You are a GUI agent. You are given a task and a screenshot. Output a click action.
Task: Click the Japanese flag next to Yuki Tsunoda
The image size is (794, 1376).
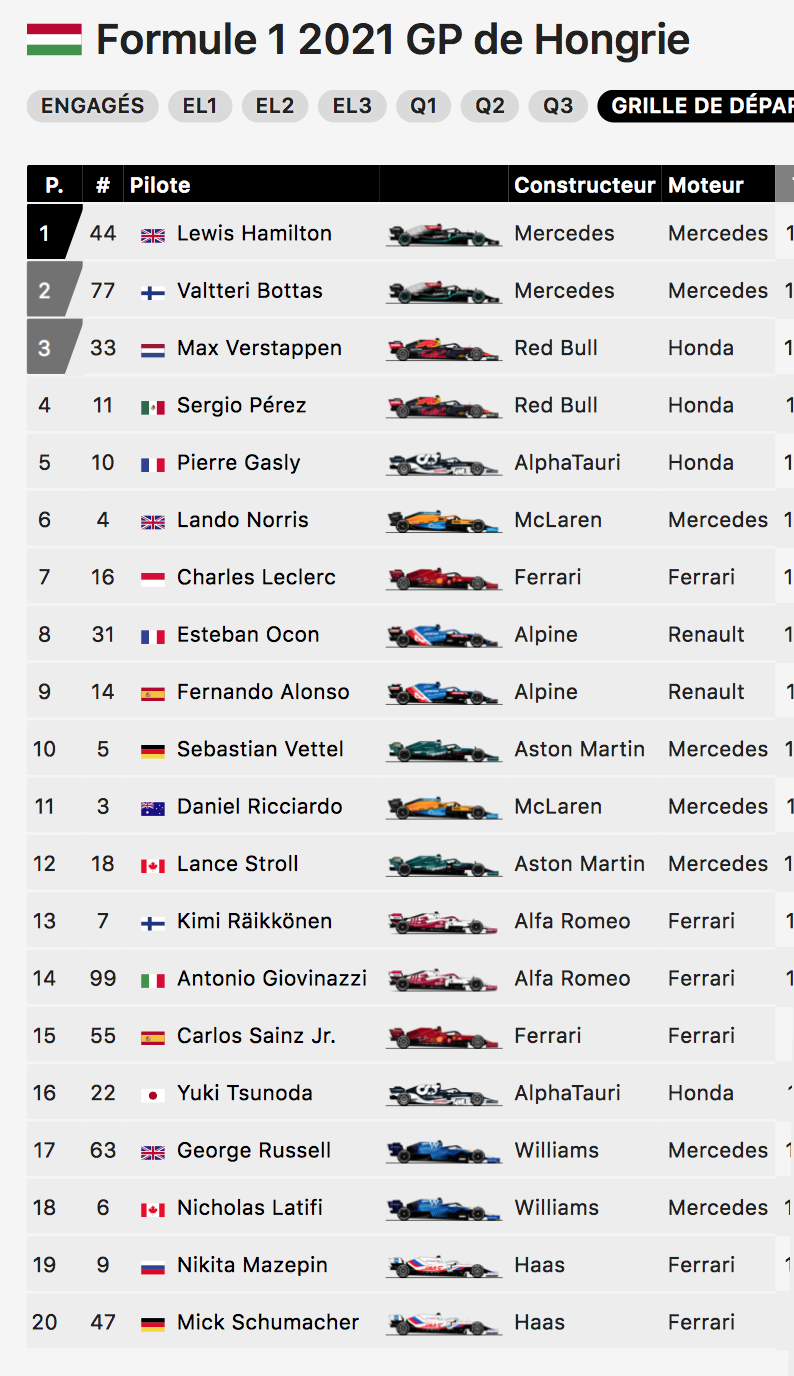[153, 1095]
